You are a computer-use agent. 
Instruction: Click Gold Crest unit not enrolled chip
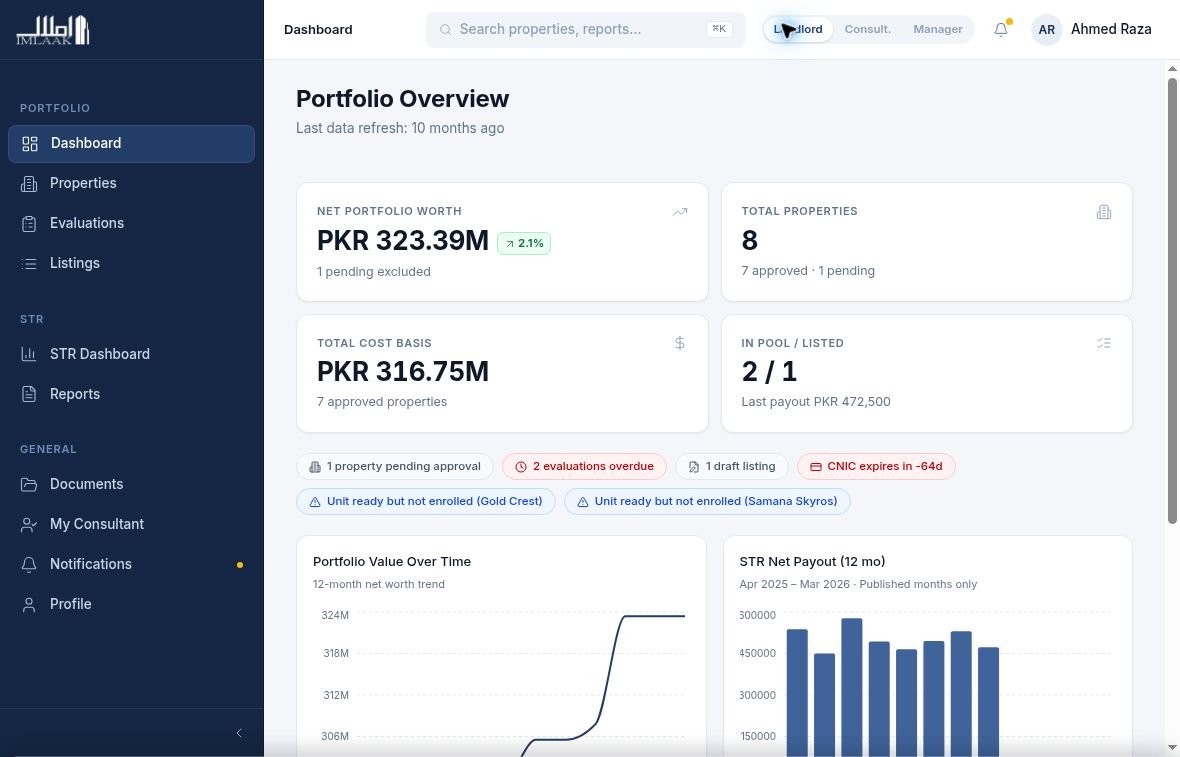click(x=426, y=502)
